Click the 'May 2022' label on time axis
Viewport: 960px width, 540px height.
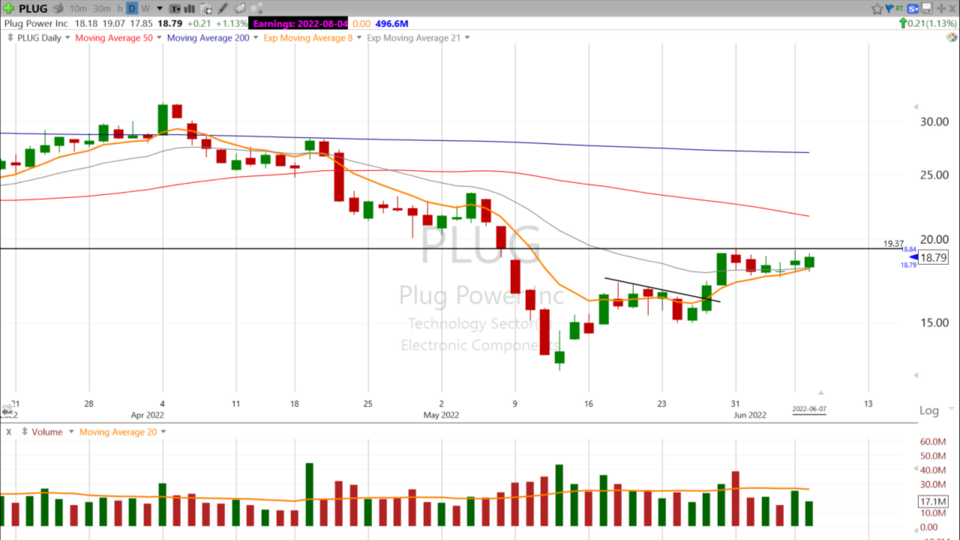click(x=441, y=414)
